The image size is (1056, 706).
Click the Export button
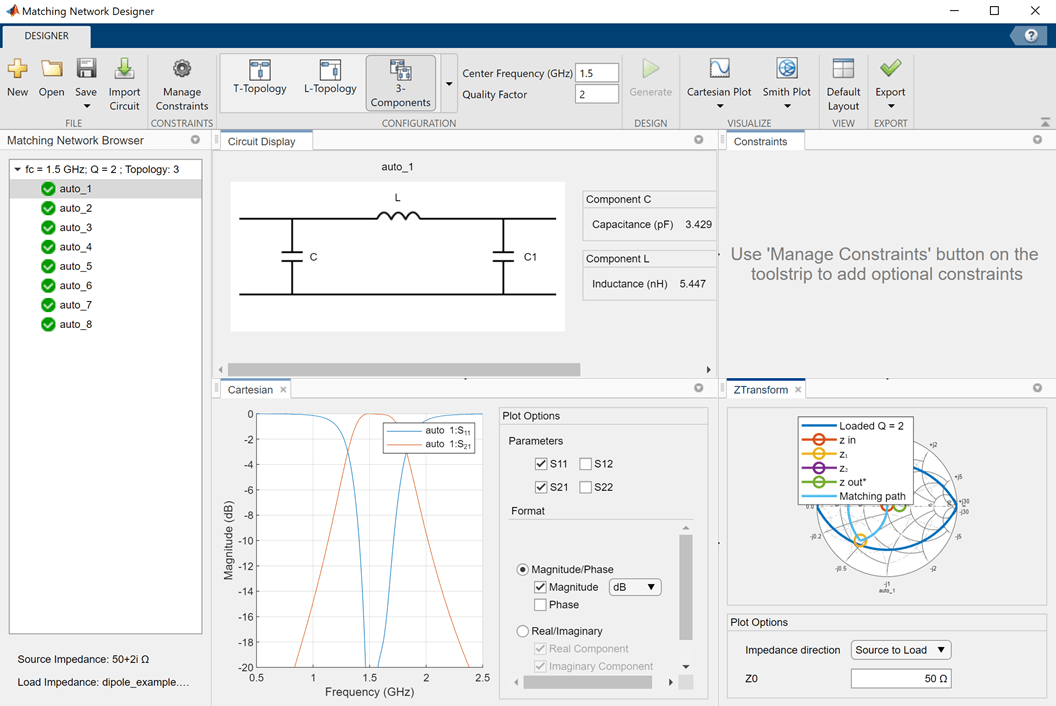pyautogui.click(x=890, y=69)
